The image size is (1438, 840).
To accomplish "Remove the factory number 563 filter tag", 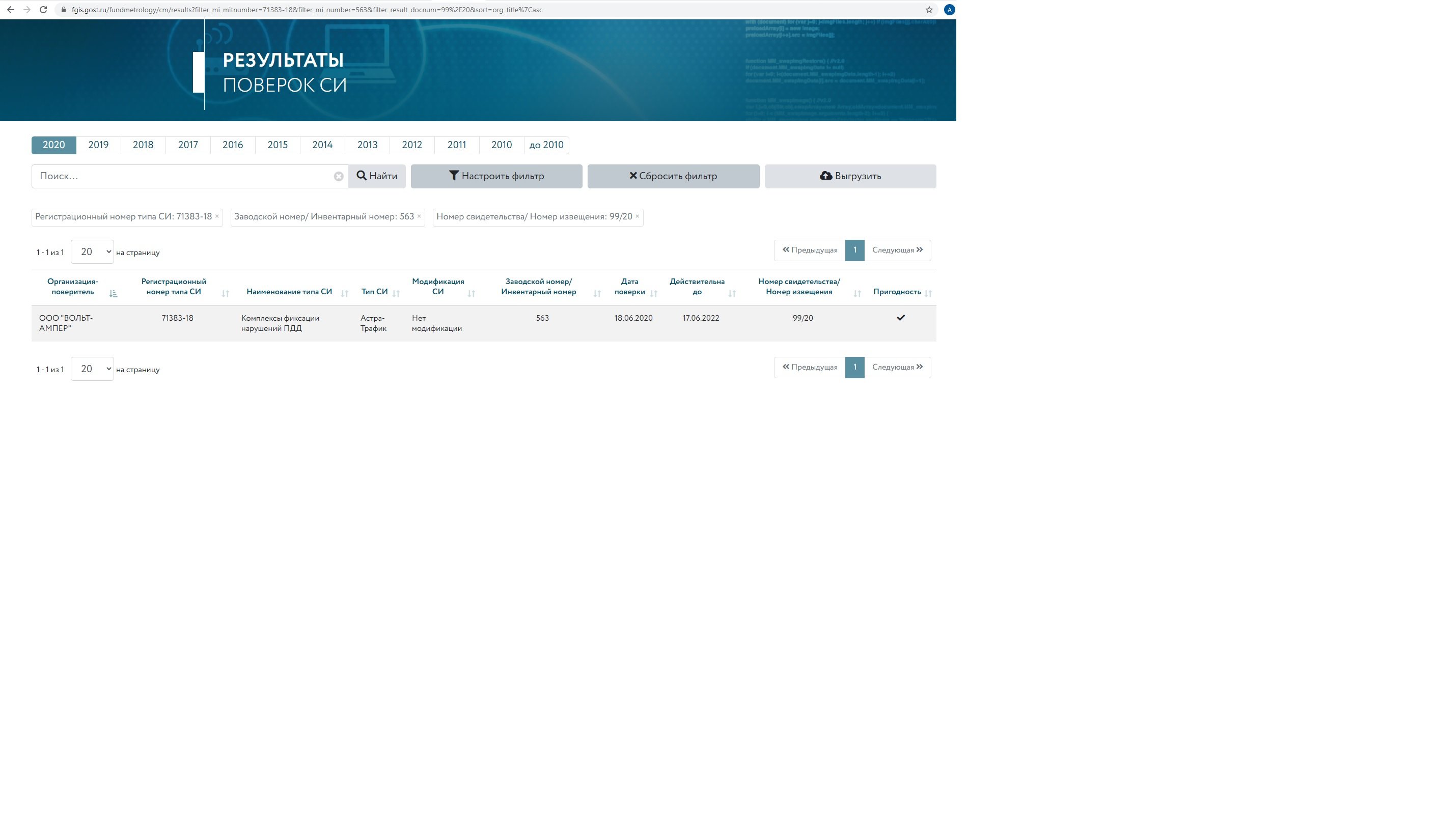I will 419,216.
